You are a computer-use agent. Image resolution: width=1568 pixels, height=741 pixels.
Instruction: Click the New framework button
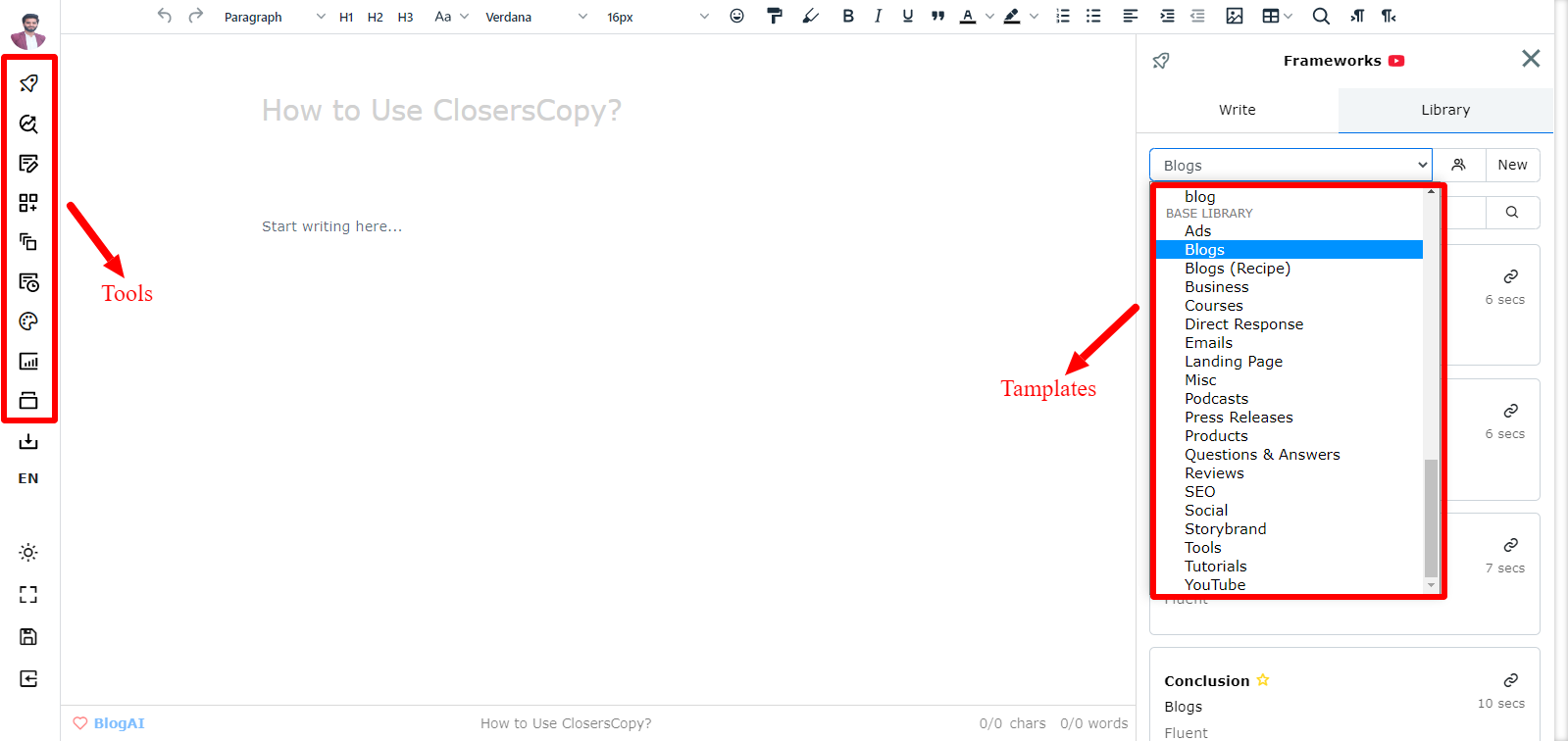point(1512,165)
